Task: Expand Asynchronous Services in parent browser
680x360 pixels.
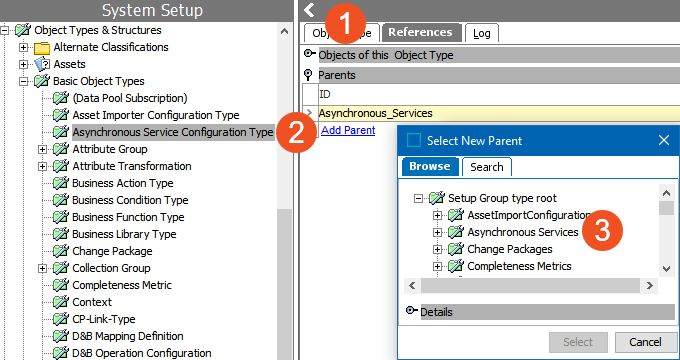Action: point(437,232)
